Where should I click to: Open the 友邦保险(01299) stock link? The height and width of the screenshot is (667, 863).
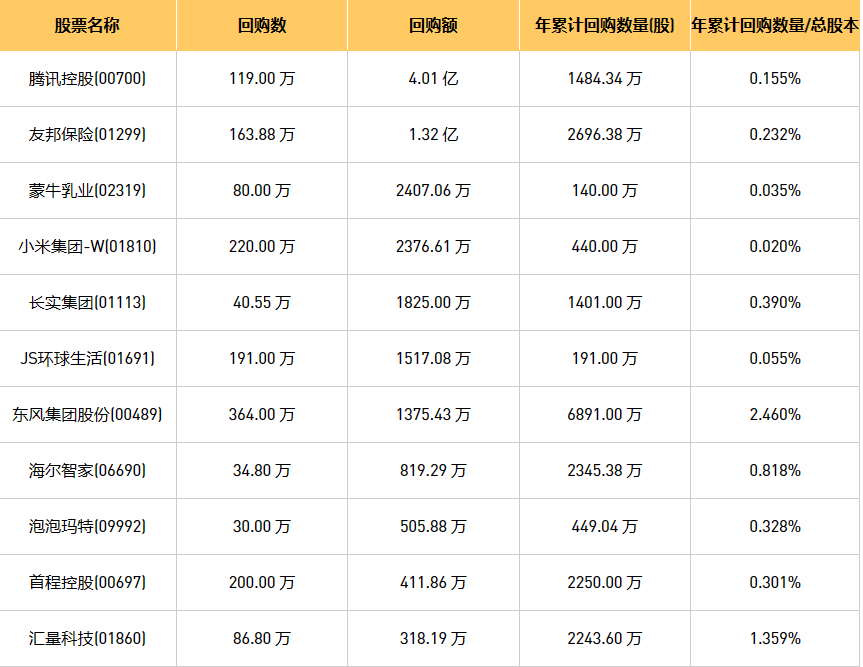click(x=88, y=134)
